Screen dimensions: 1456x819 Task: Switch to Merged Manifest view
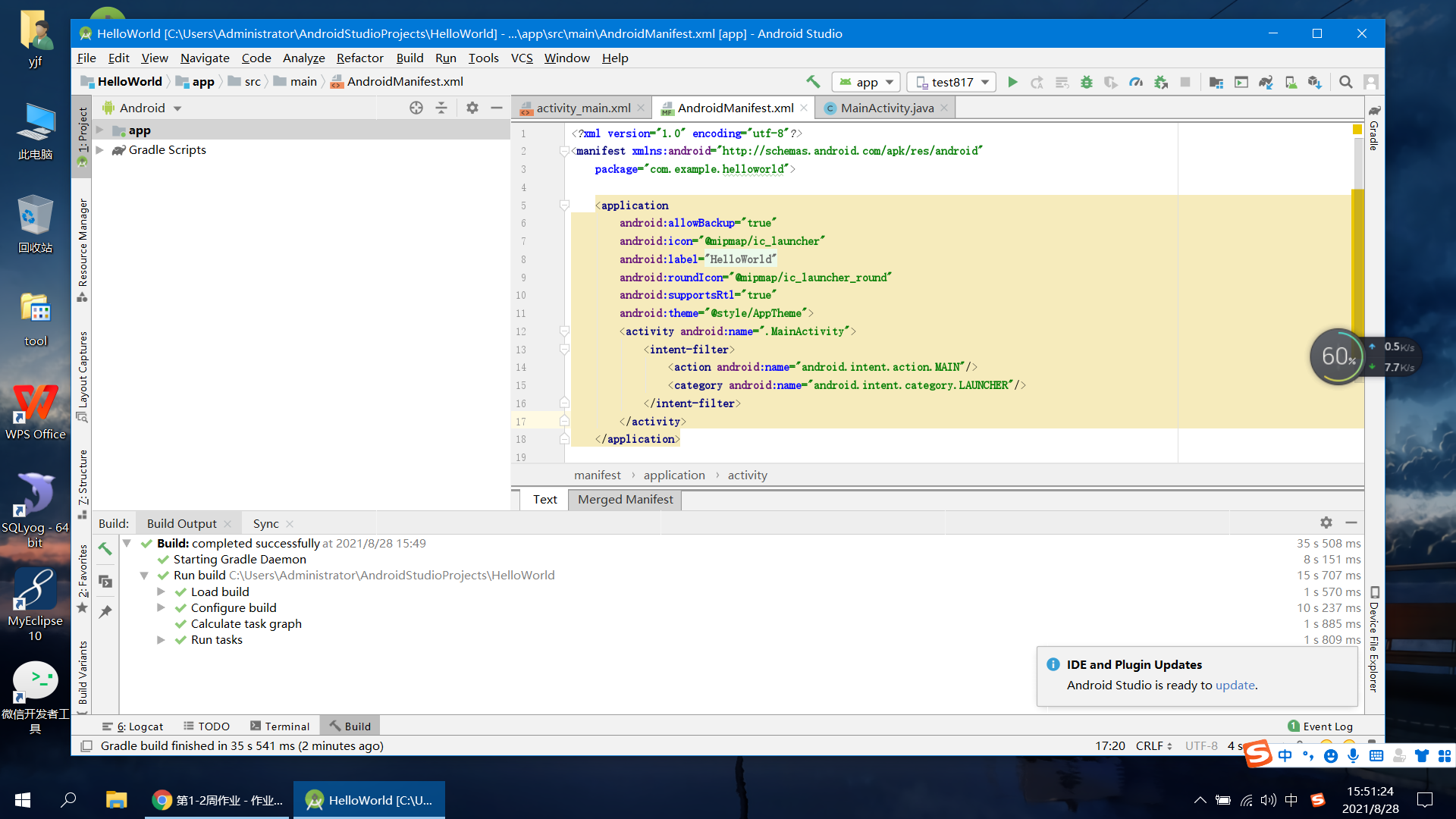625,499
